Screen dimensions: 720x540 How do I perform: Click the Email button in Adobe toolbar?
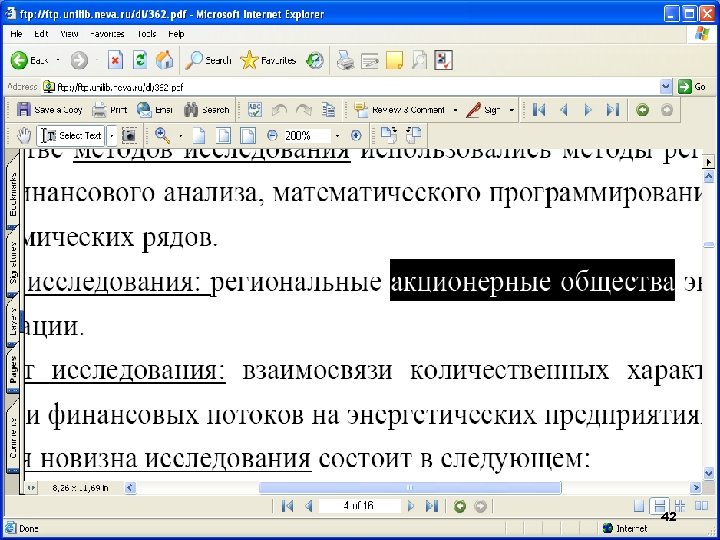[155, 110]
